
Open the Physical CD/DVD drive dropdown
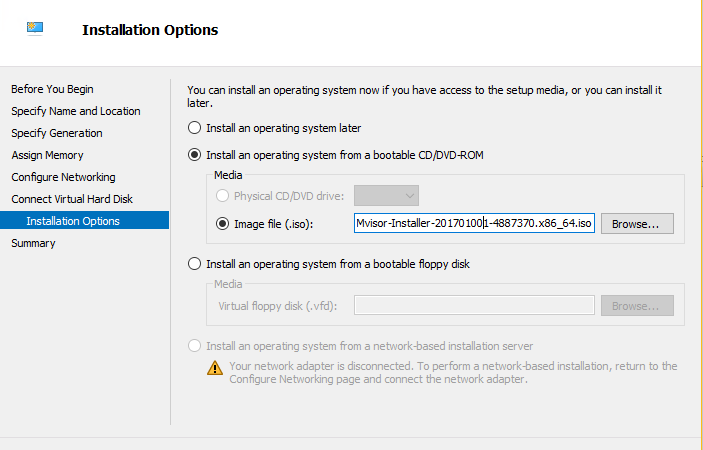pyautogui.click(x=386, y=196)
